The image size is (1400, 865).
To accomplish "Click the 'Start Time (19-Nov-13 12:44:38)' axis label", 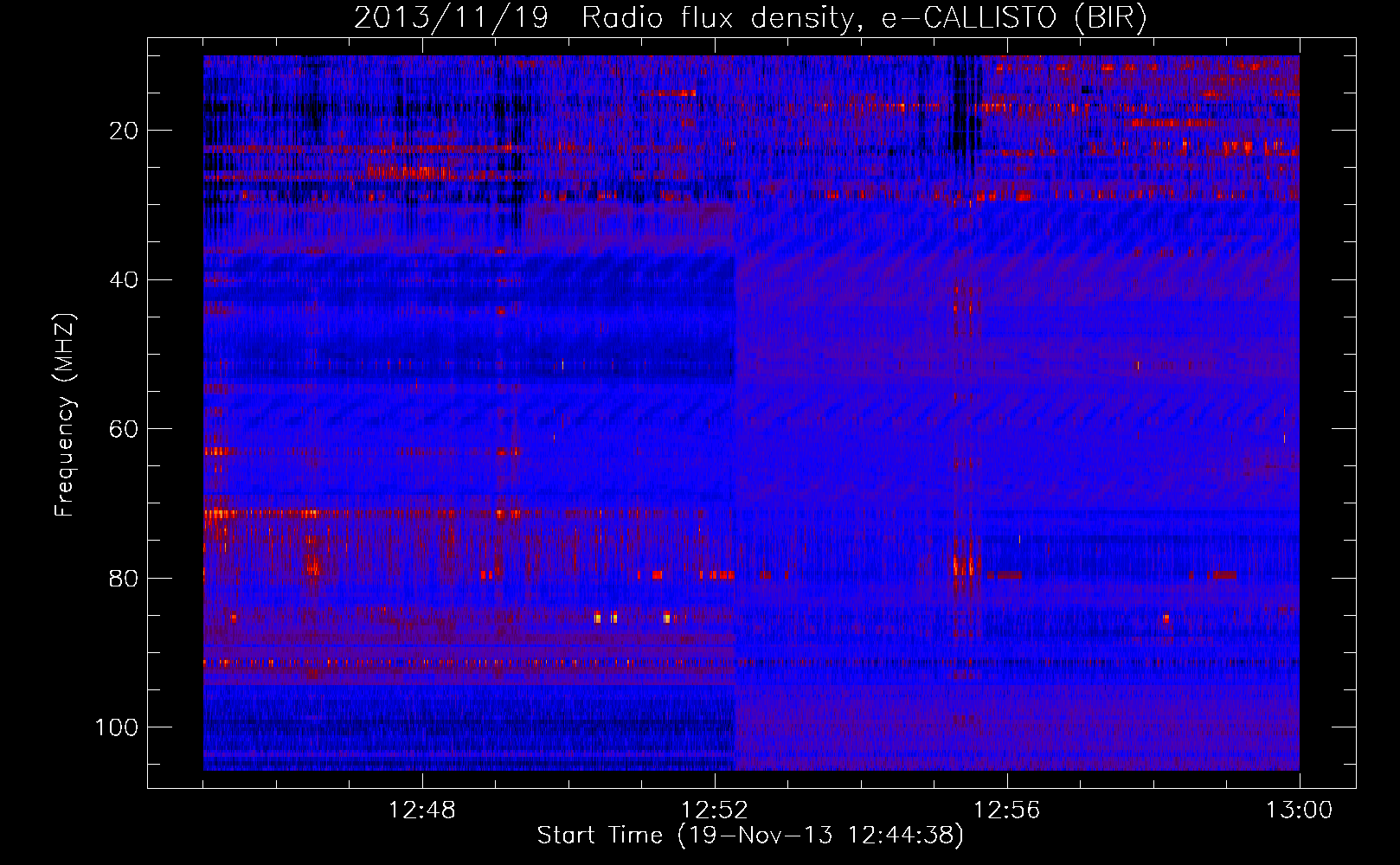I will click(x=750, y=836).
